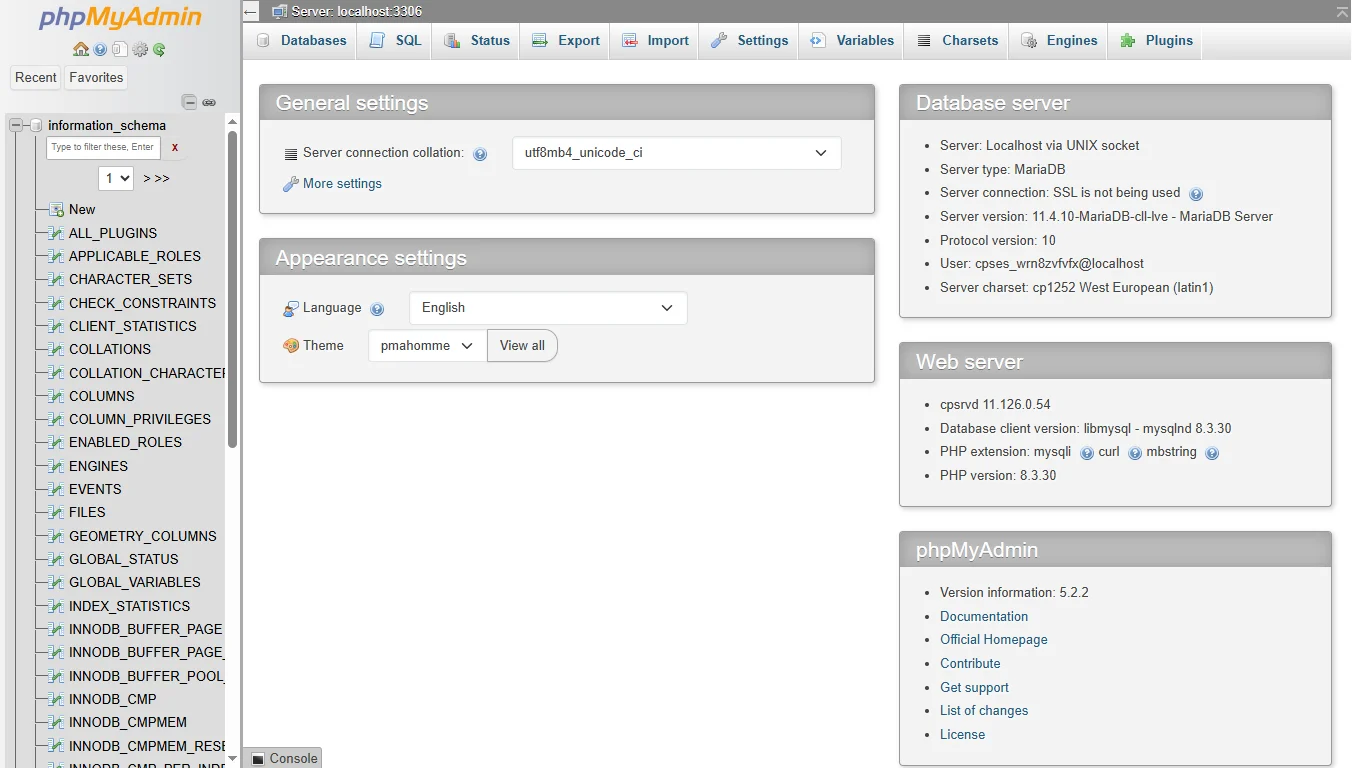Viewport: 1352px width, 768px height.
Task: Switch to the Settings tab
Action: pos(750,41)
